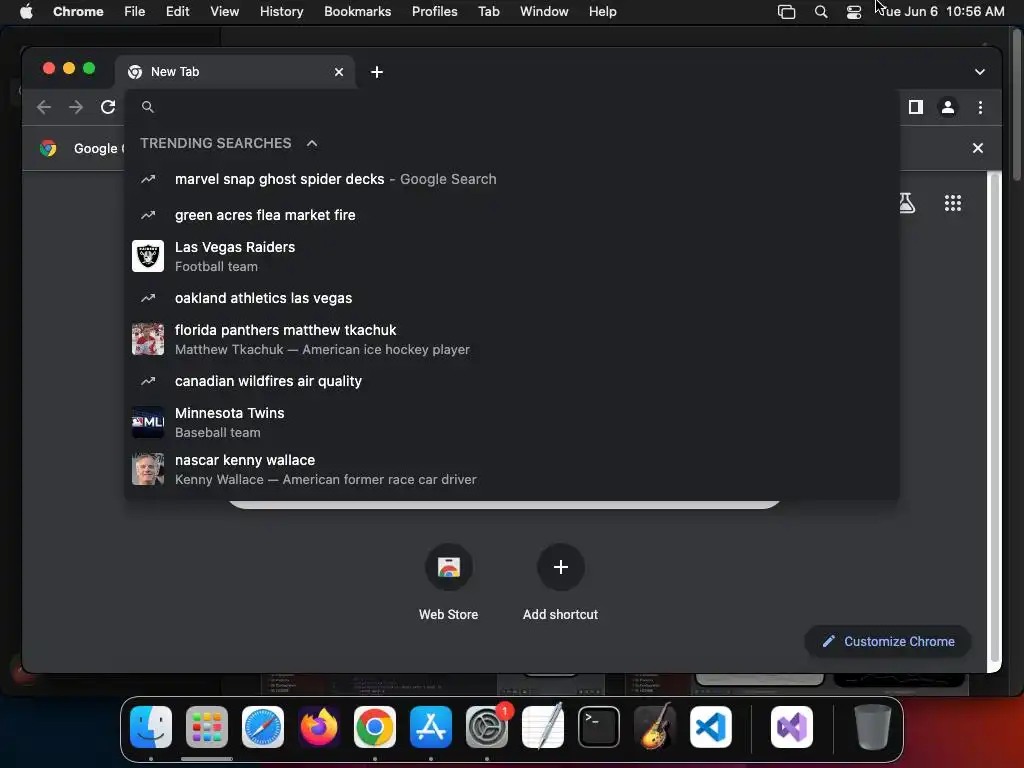The image size is (1024, 768).
Task: Select canadian wildfires air quality suggestion
Action: (512, 381)
